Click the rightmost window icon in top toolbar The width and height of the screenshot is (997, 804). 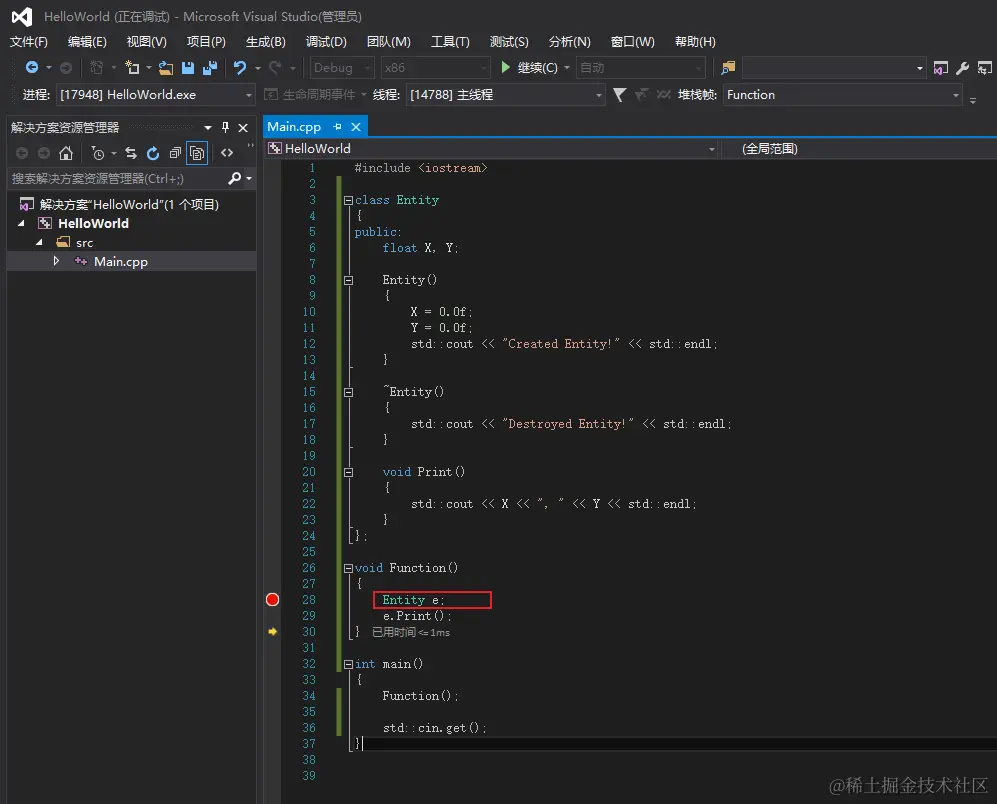[x=984, y=67]
